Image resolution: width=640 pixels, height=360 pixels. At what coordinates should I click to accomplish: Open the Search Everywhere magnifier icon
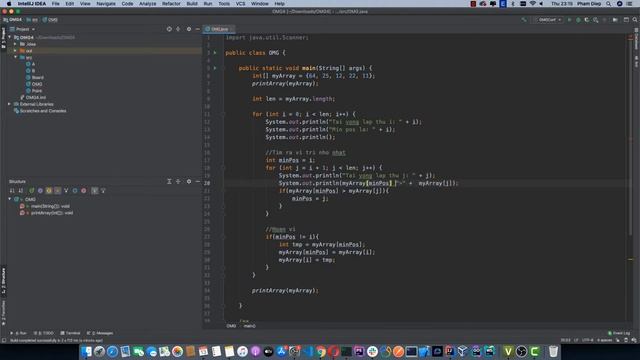635,20
